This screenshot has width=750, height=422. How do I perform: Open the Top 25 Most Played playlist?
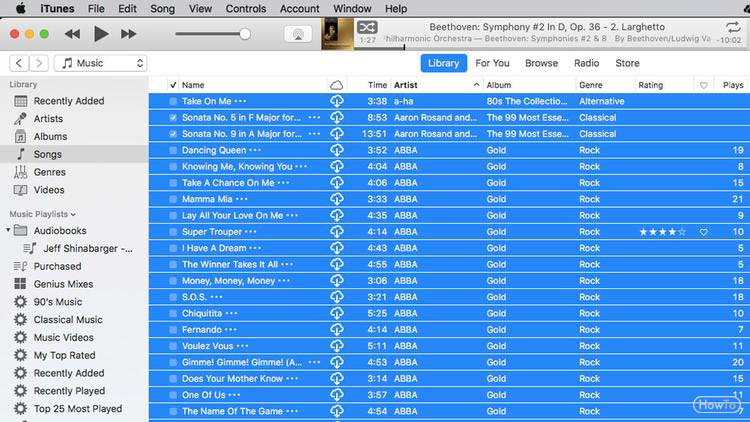[x=78, y=409]
